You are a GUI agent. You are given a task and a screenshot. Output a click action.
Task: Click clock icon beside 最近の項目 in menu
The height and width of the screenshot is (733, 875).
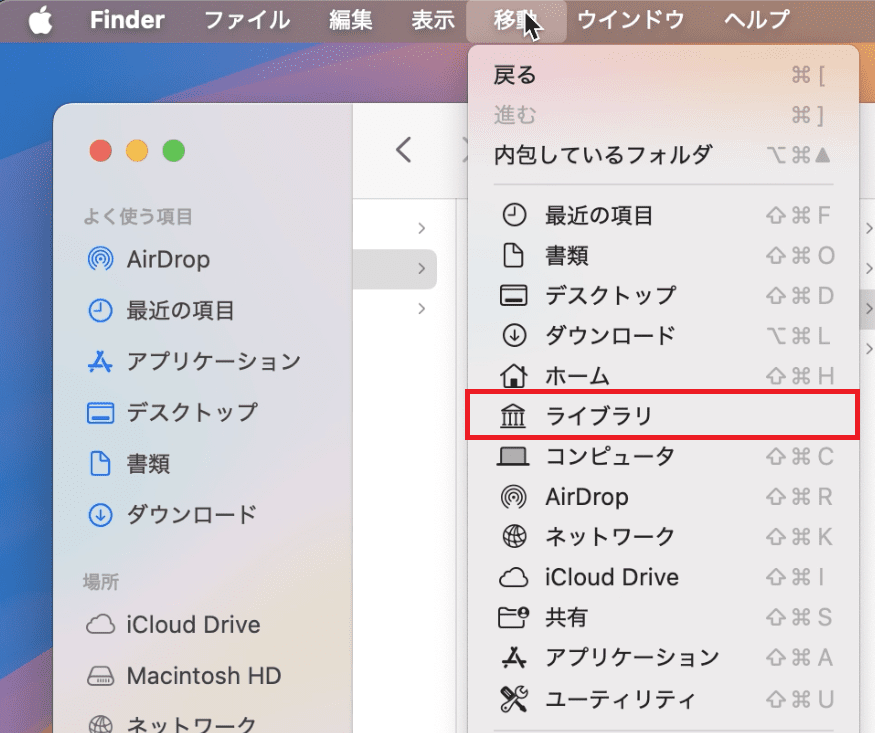click(x=514, y=215)
